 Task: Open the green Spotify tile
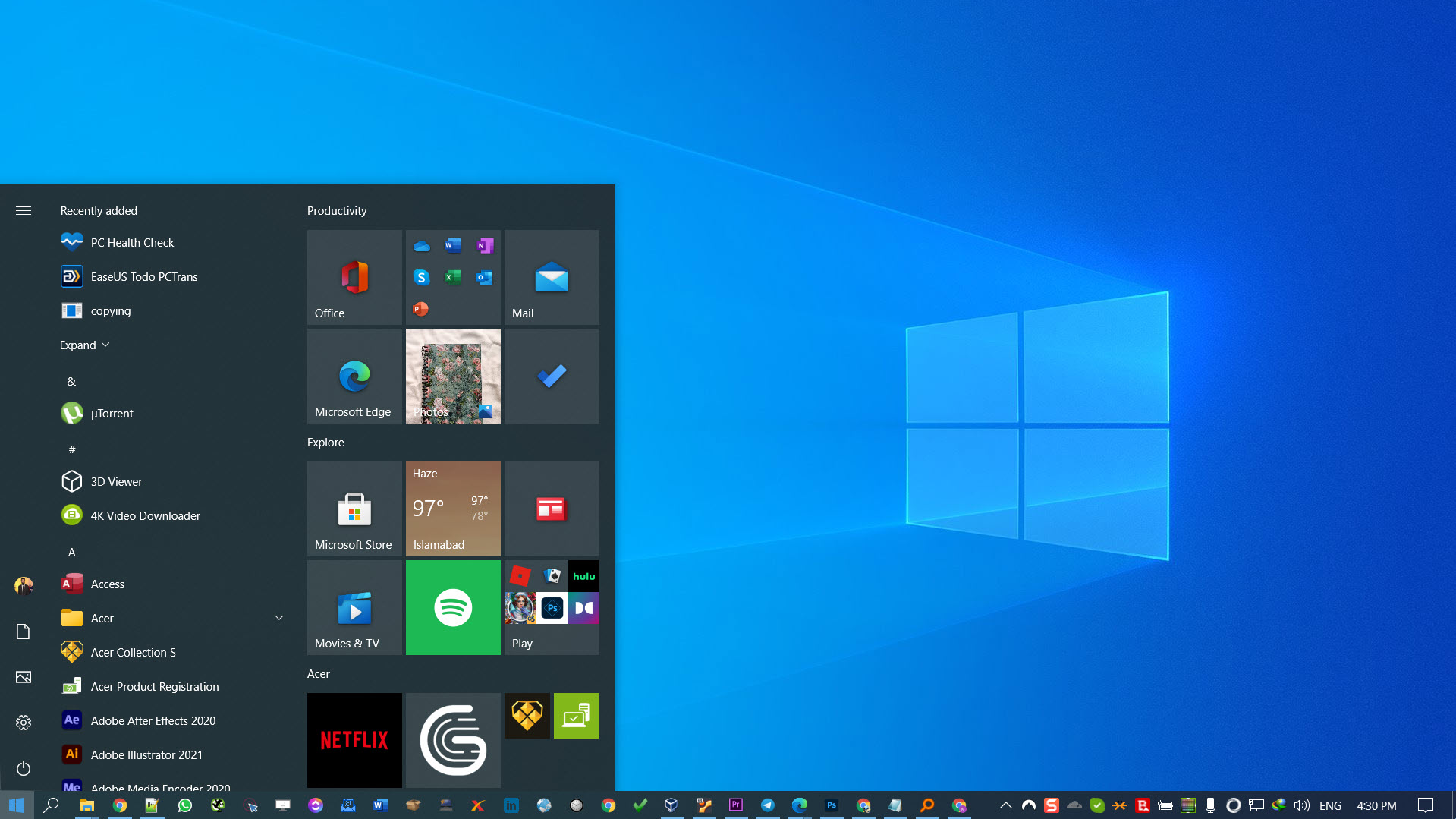click(x=453, y=607)
